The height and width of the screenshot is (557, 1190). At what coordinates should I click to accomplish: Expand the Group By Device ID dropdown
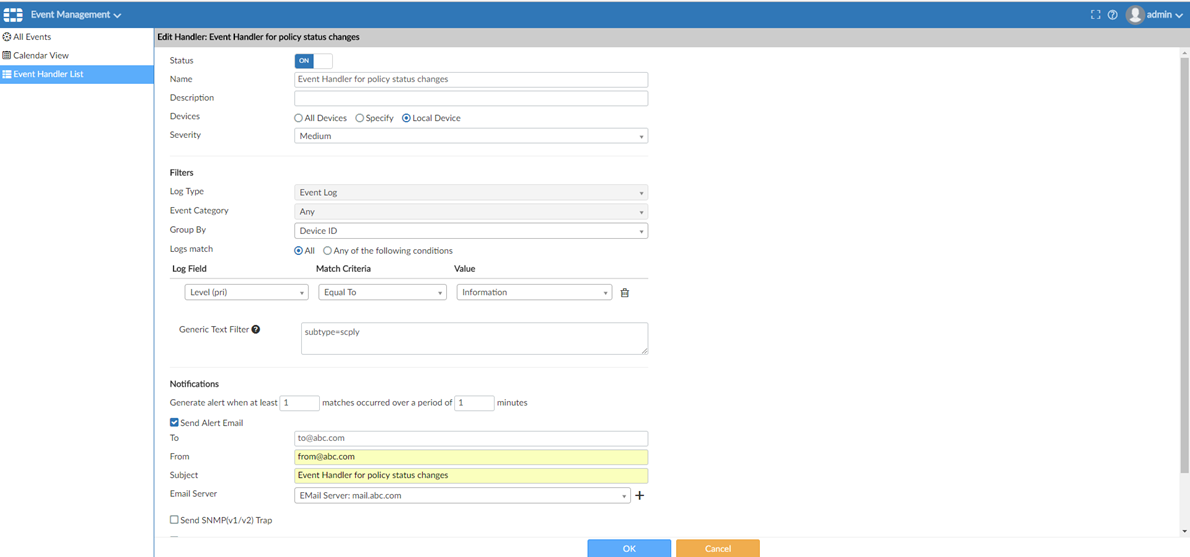(471, 231)
